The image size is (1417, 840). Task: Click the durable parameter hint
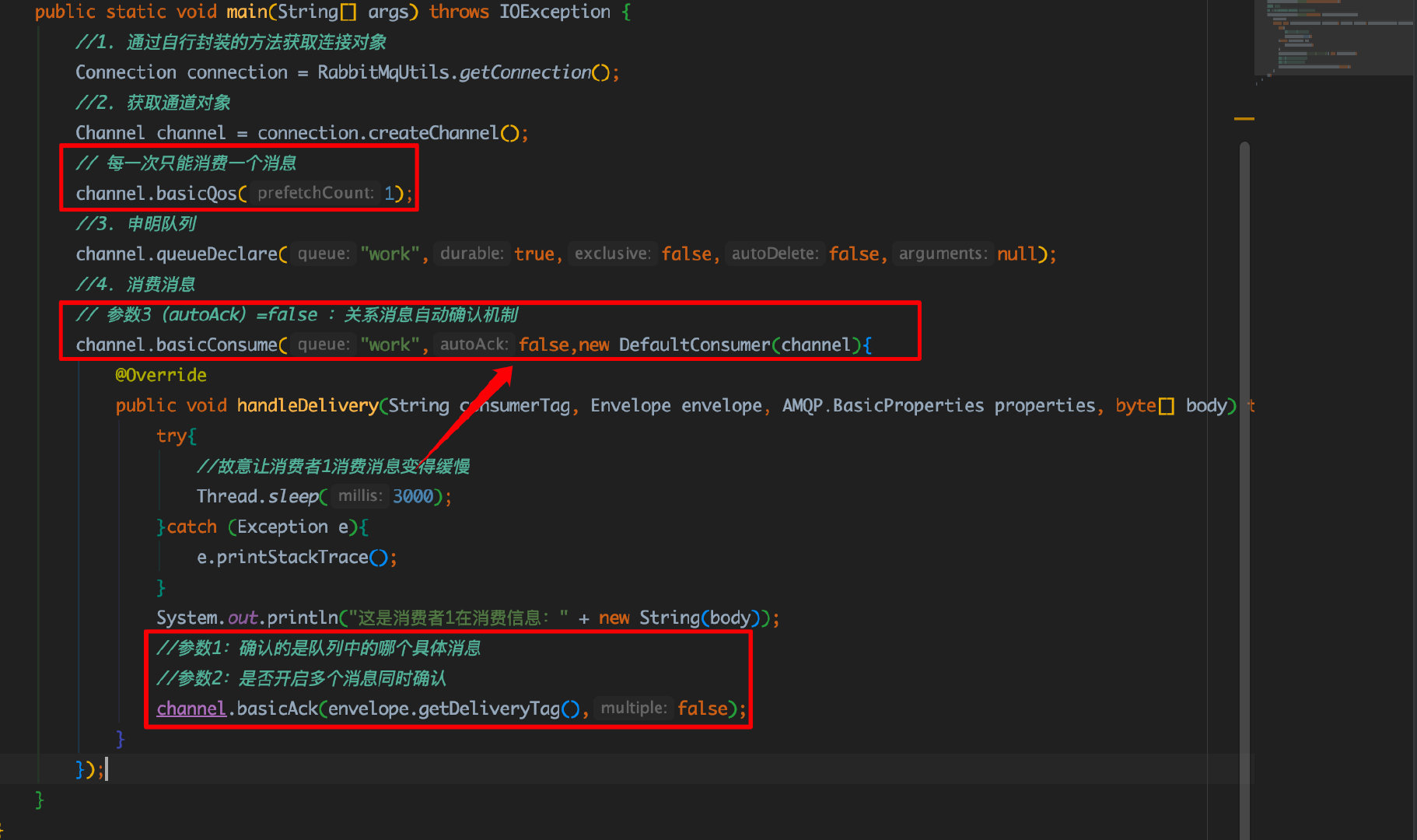click(471, 254)
